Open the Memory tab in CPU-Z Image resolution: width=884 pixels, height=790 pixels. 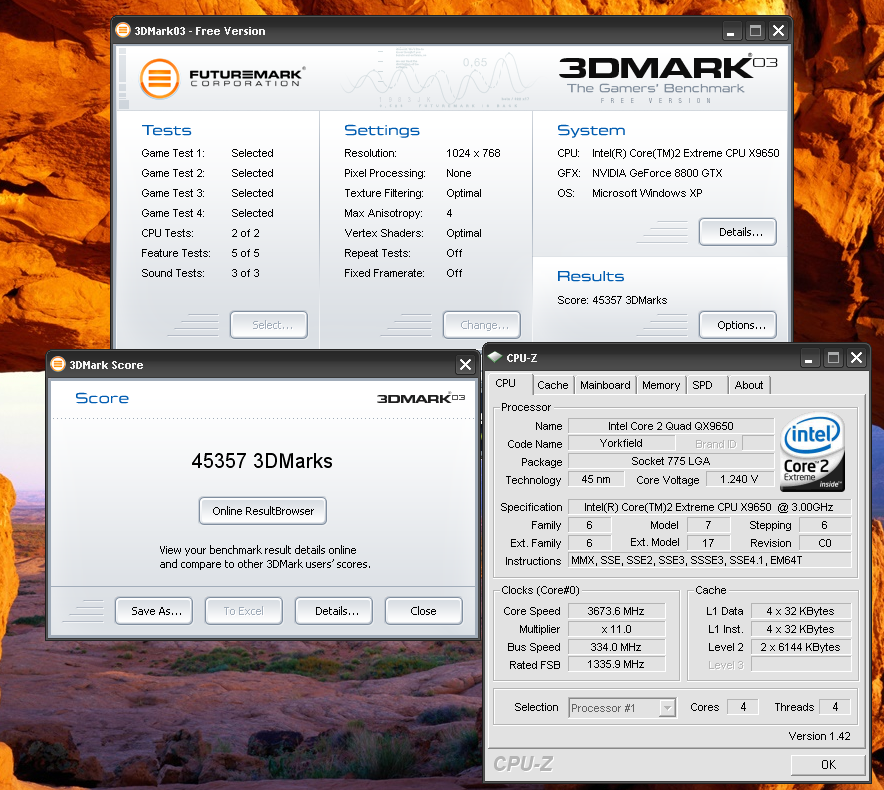click(661, 385)
